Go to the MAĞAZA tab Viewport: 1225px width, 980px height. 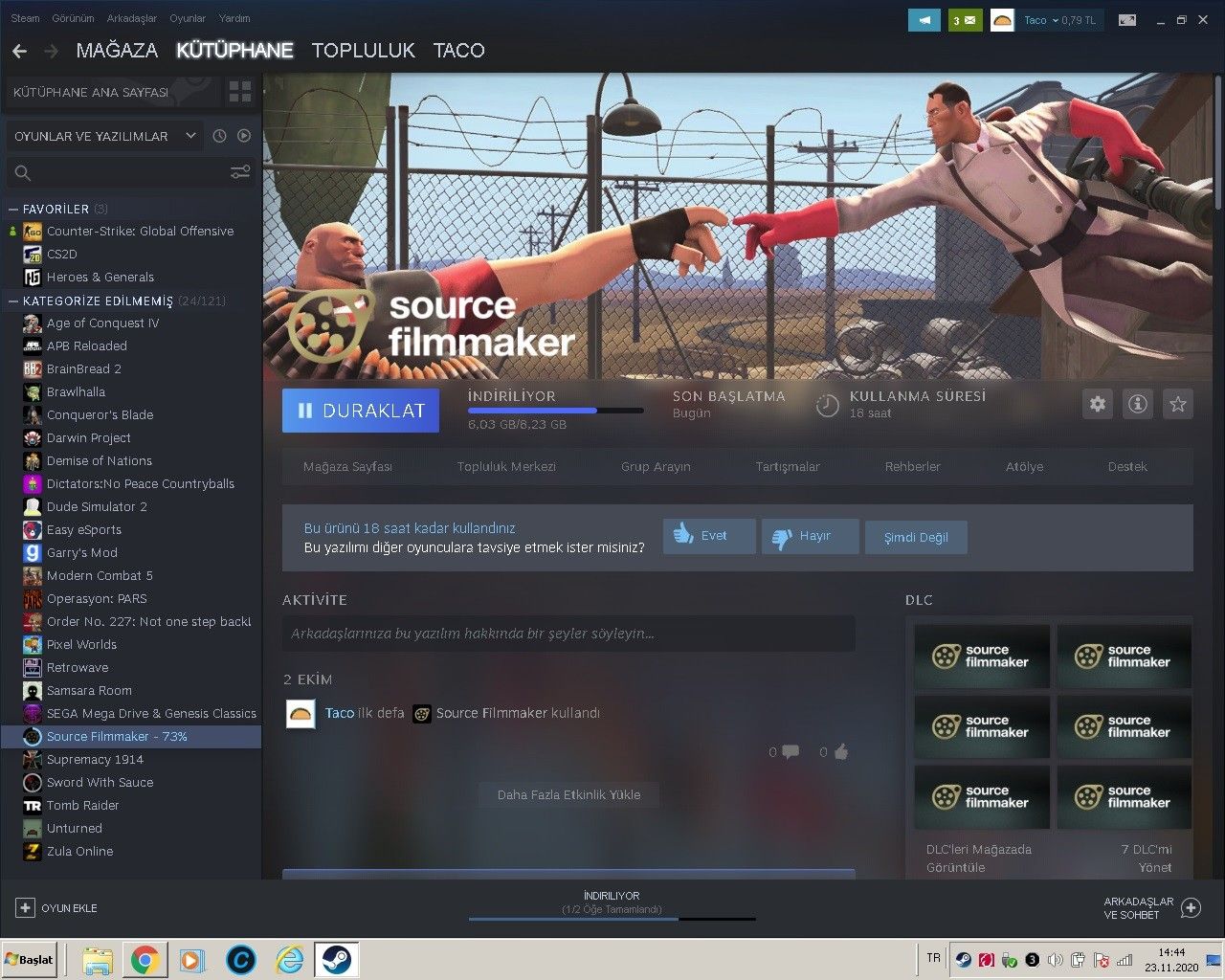click(117, 51)
